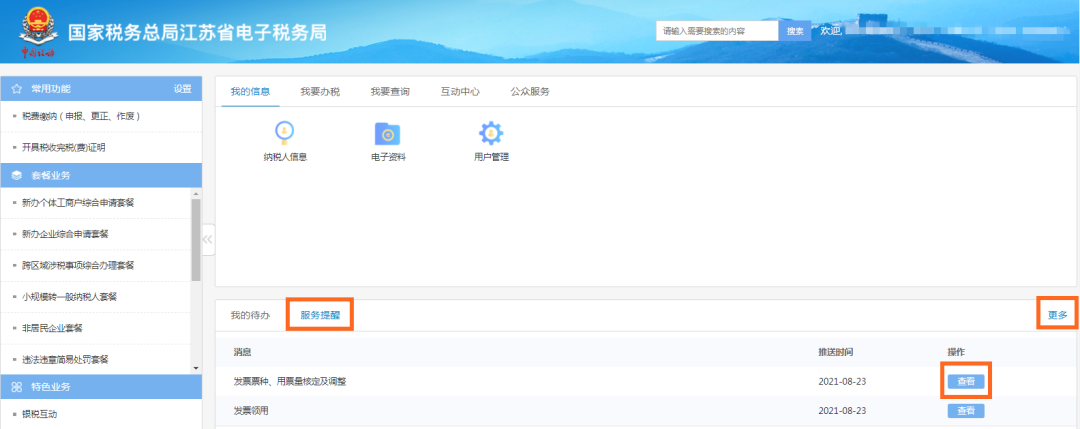Click the message 发票票种、用票量核定及调整

290,381
